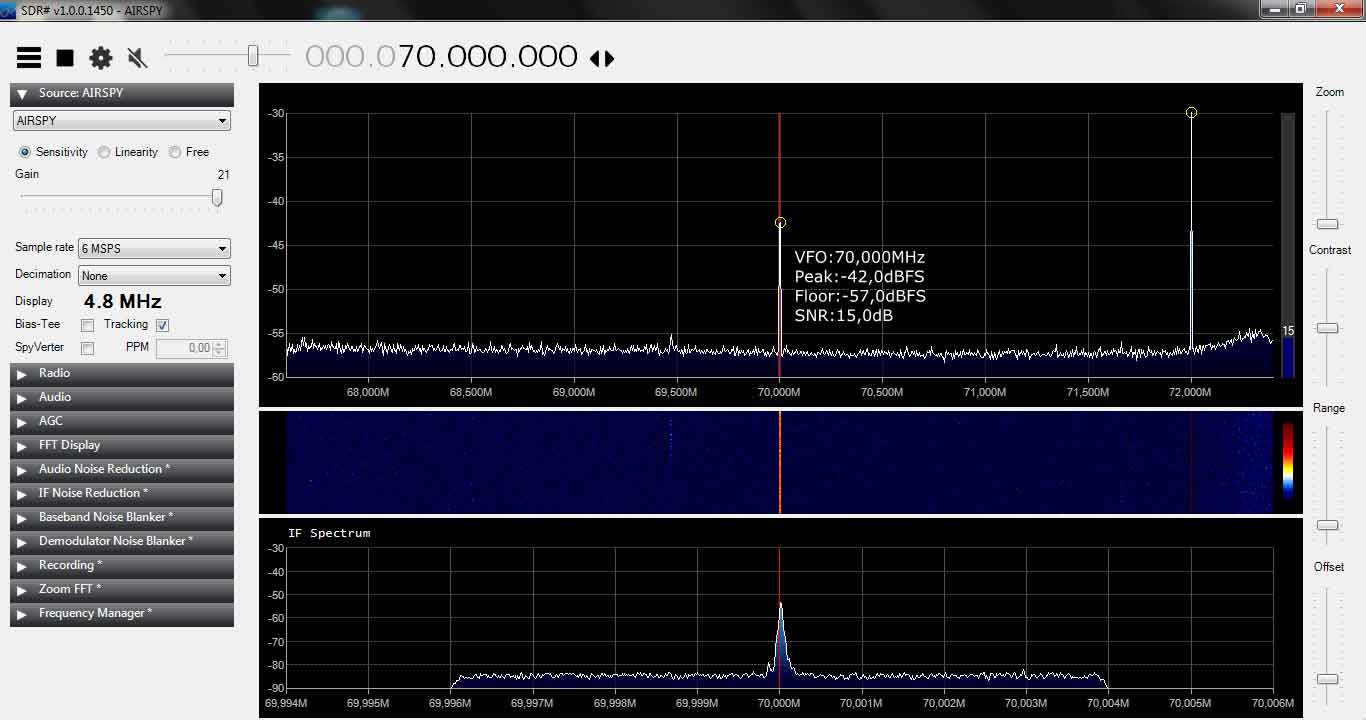Click the VFO:70,000MHz readout text
The image size is (1366, 720).
[x=860, y=257]
